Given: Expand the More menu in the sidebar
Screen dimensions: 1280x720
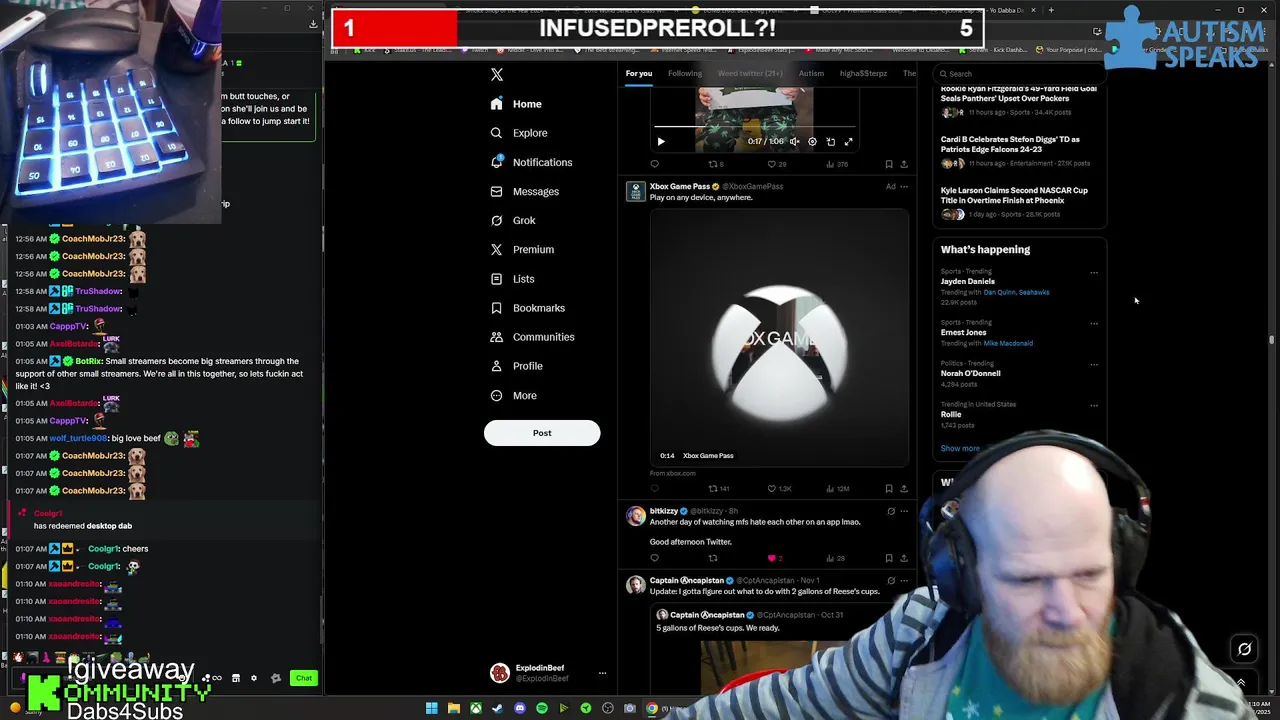Looking at the screenshot, I should (513, 395).
